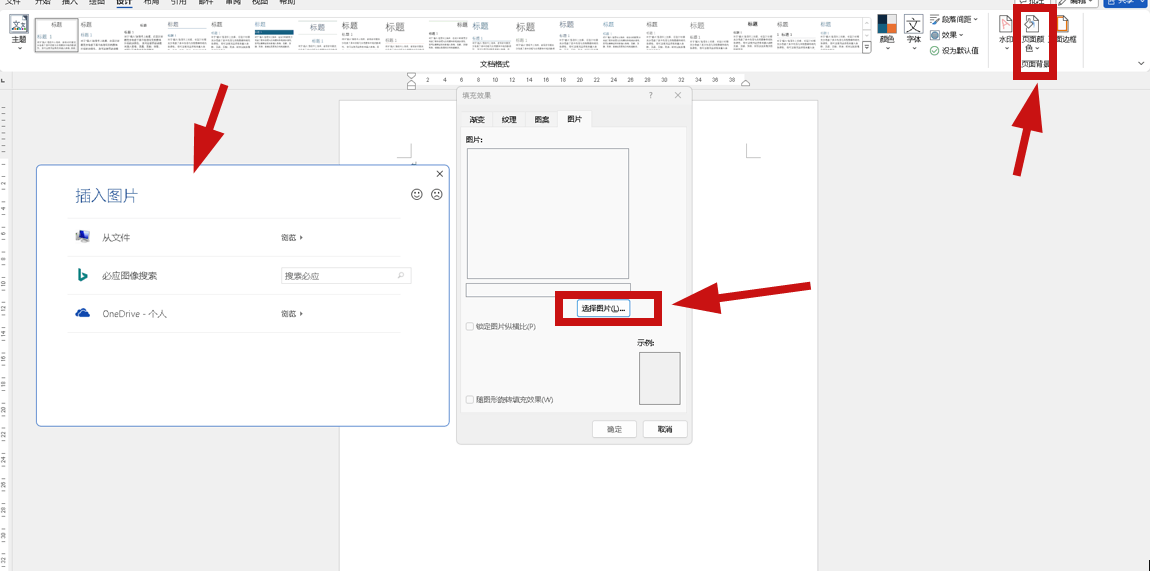Viewport: 1151px width, 571px height.
Task: Click the OneDrive cloud icon
Action: click(83, 313)
